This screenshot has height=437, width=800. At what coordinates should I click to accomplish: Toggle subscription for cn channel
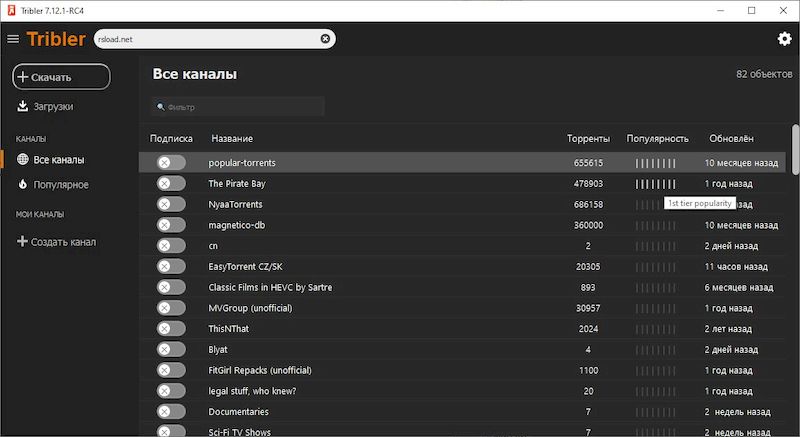[171, 246]
